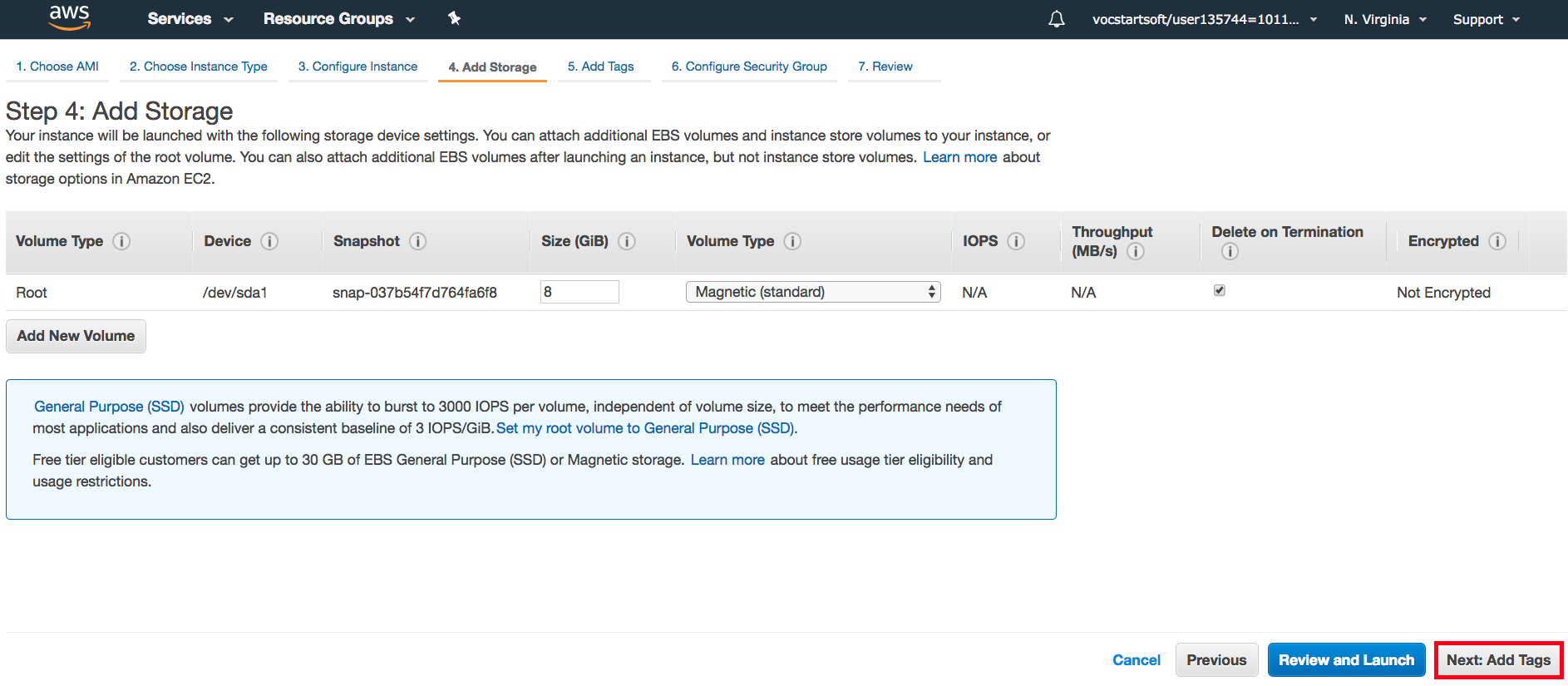Show info icon under Delete on Termination
Image resolution: width=1568 pixels, height=686 pixels.
[x=1230, y=251]
